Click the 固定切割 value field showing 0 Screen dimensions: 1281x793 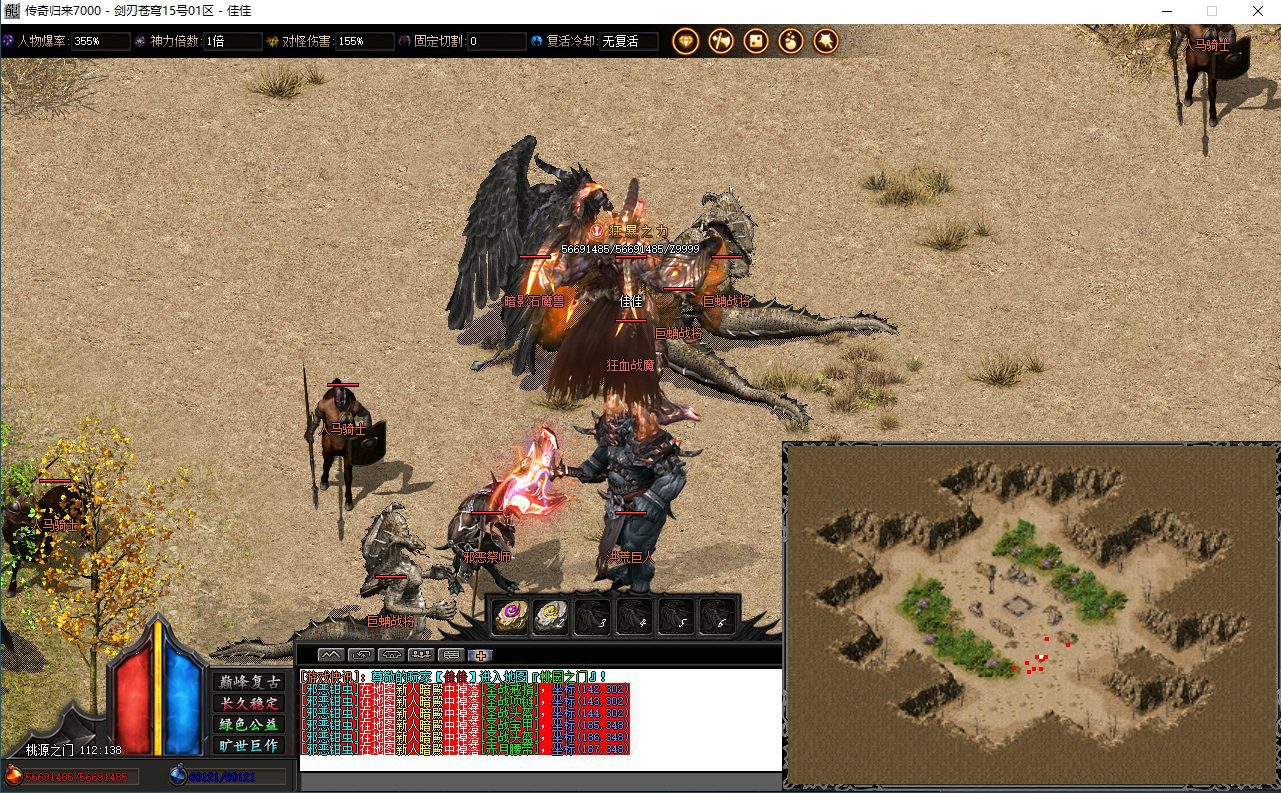point(497,41)
